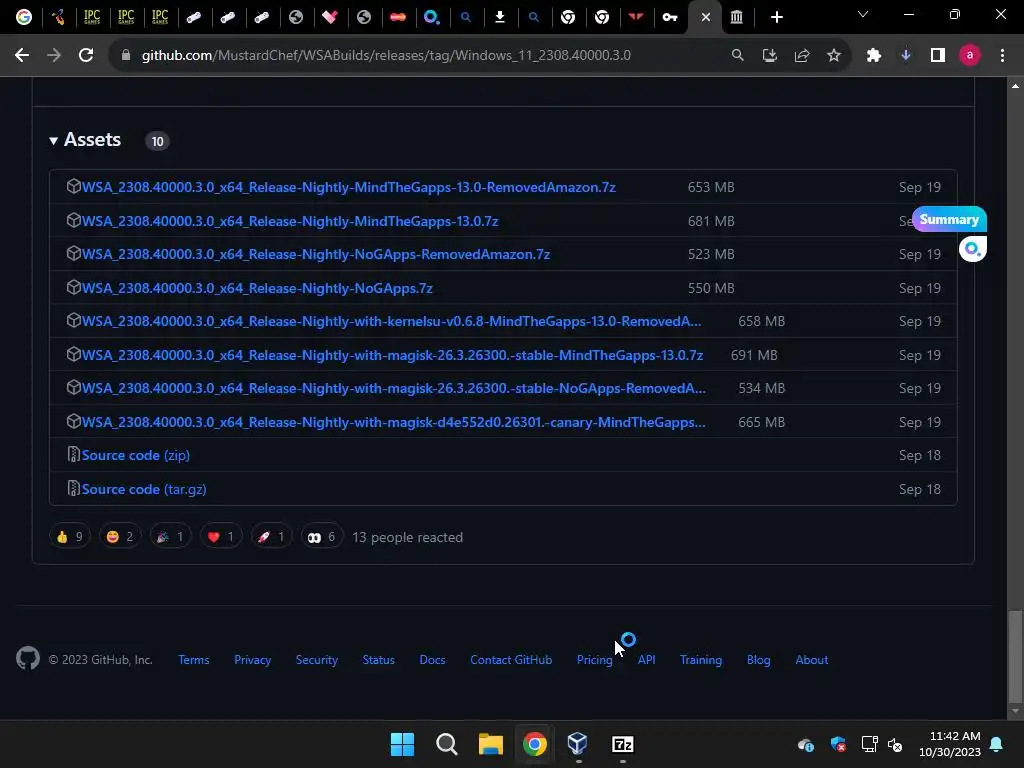Switch to tab with bank building icon
Image resolution: width=1024 pixels, height=768 pixels.
coord(737,17)
